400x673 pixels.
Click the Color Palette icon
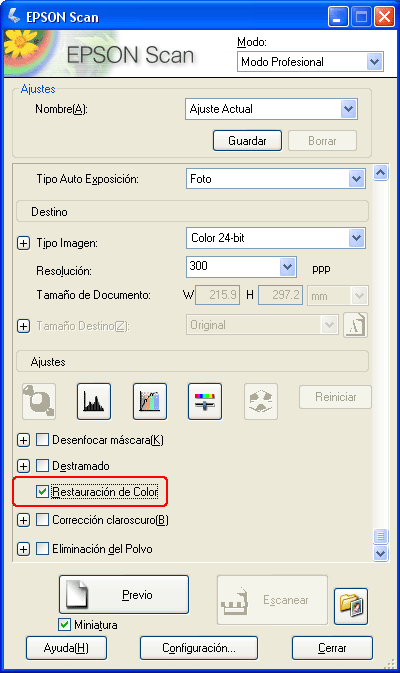[261, 401]
